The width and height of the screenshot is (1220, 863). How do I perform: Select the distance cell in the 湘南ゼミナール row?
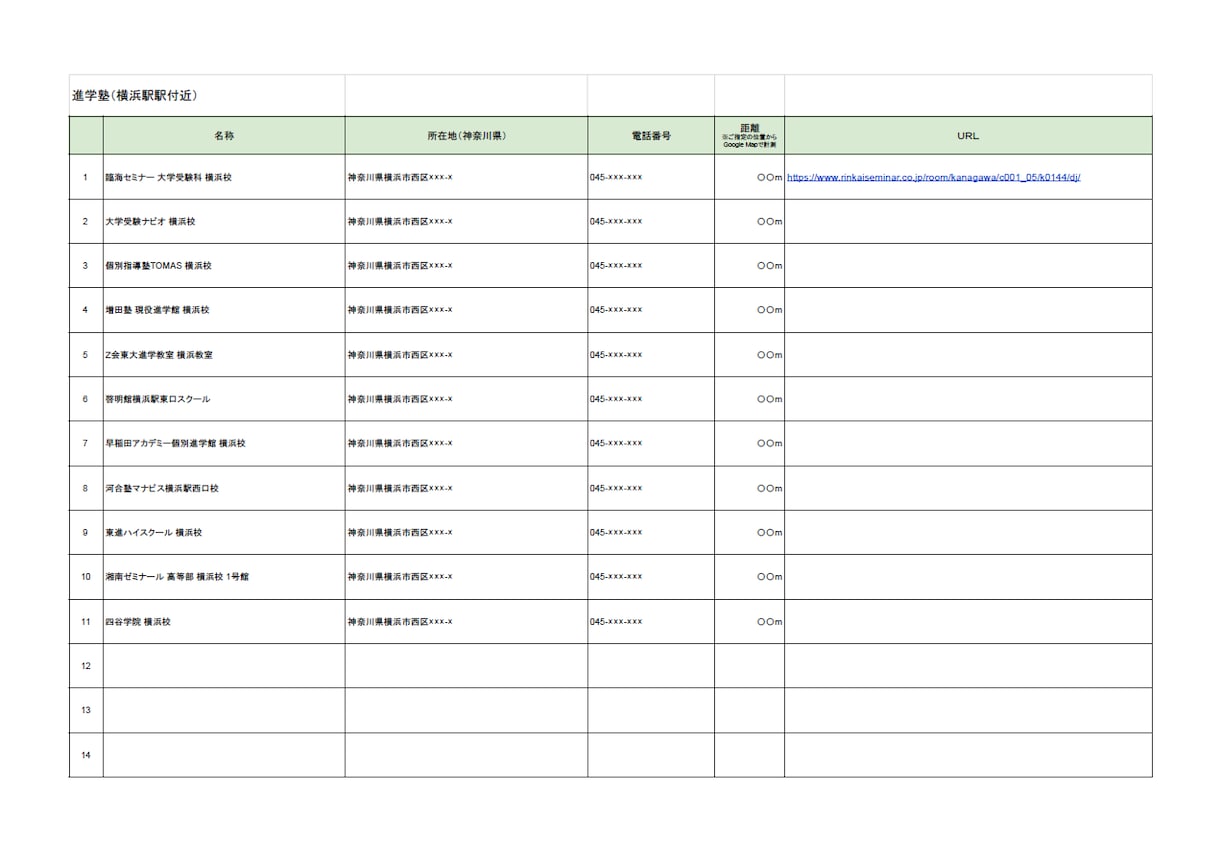(x=749, y=577)
